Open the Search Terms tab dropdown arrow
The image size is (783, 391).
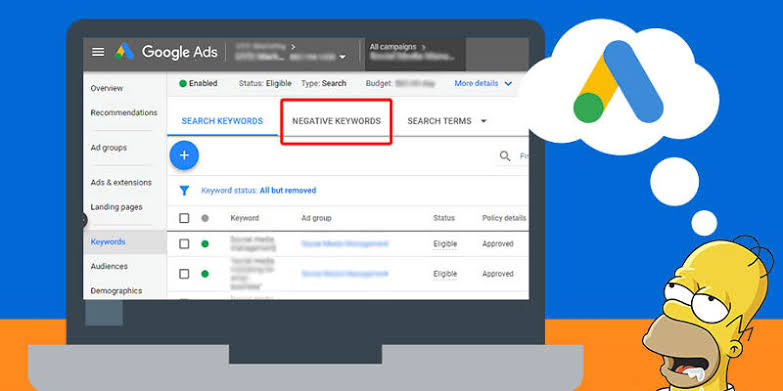pyautogui.click(x=483, y=121)
